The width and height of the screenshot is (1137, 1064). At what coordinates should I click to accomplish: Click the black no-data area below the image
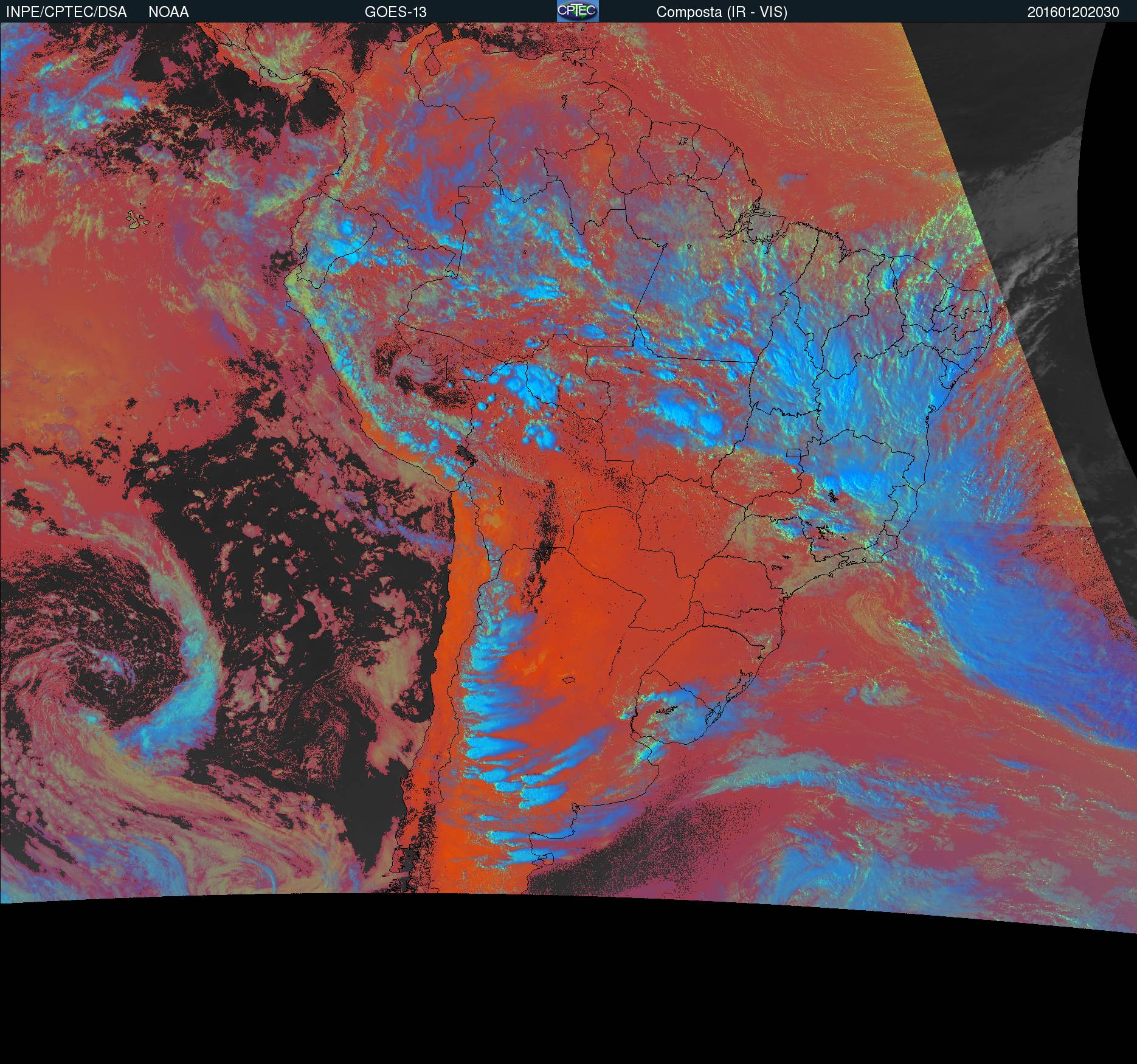pos(547,985)
